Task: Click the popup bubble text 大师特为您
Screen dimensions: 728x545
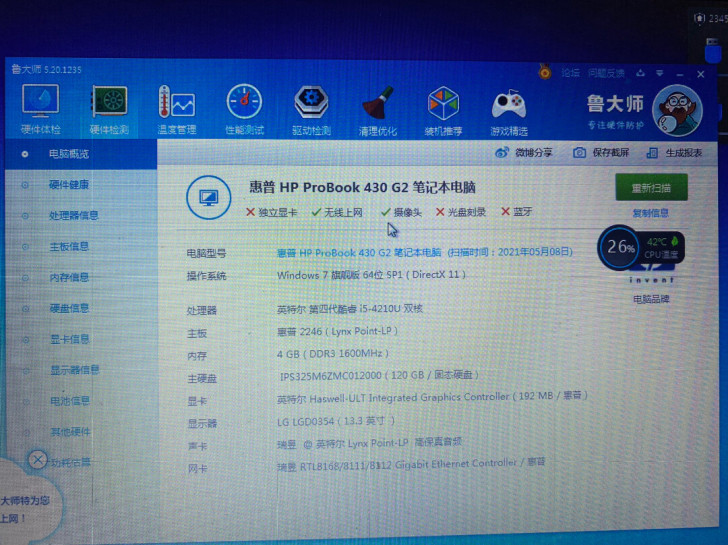Action: pos(25,500)
